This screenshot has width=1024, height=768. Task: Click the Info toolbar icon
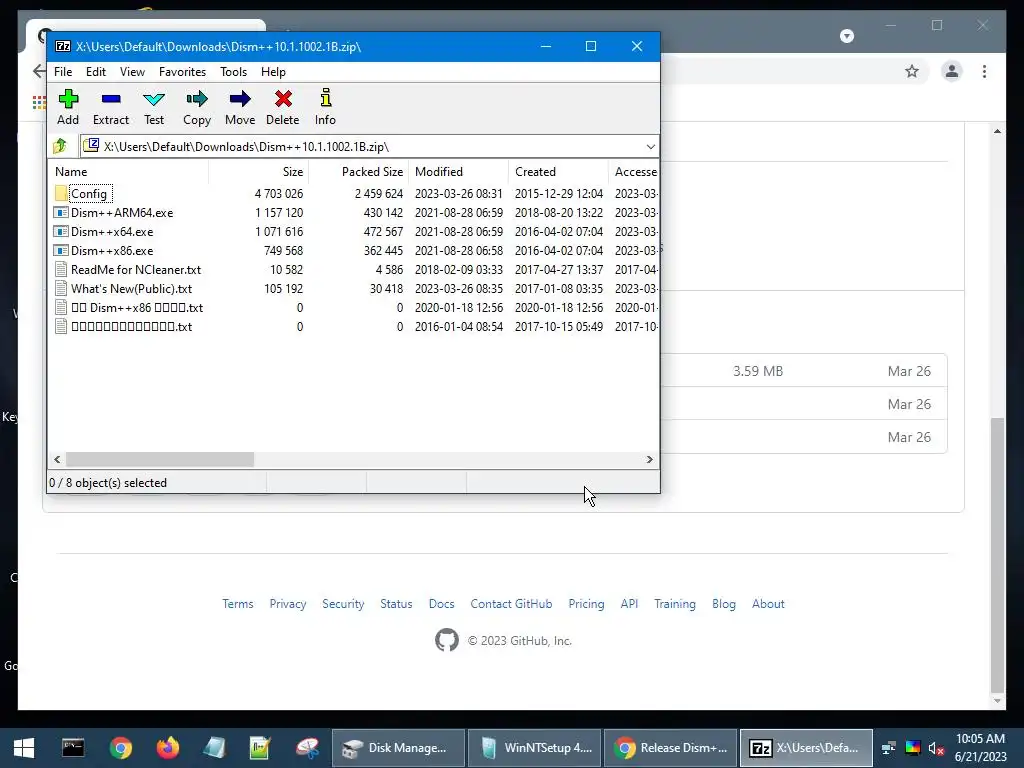pos(325,98)
